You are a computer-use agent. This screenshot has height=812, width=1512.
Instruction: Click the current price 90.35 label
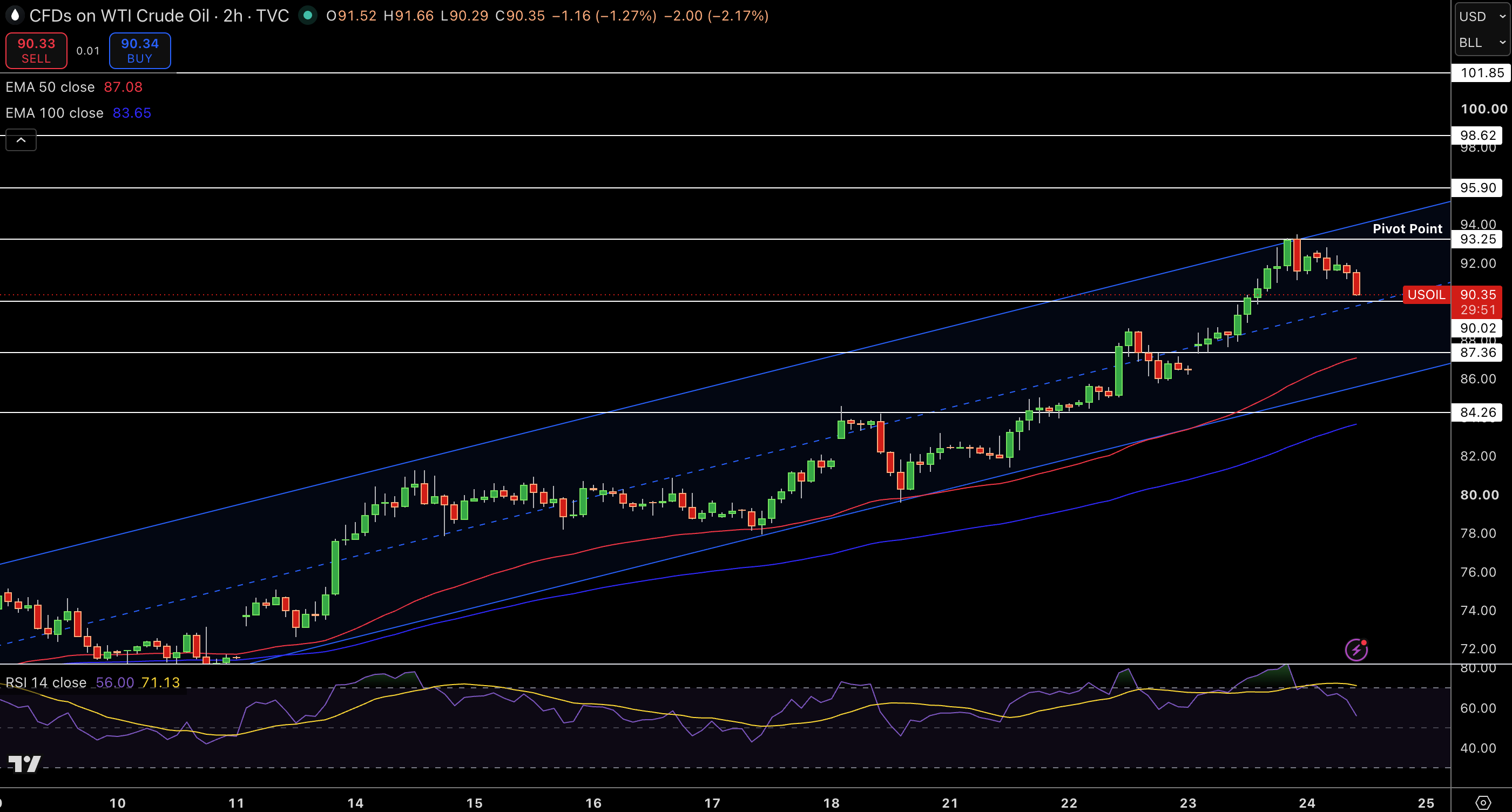pos(1478,295)
